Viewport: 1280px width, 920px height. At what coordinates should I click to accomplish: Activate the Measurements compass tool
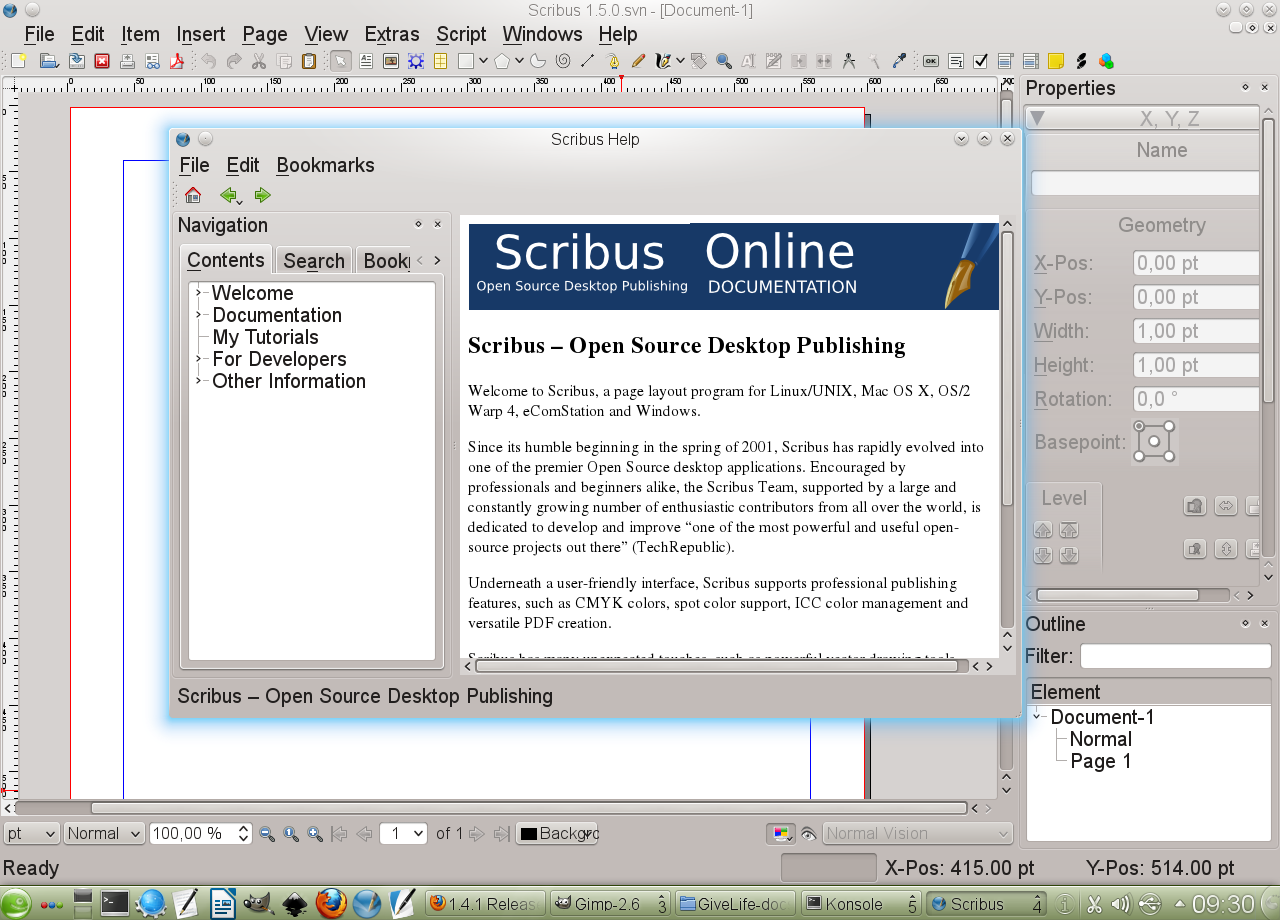(849, 62)
